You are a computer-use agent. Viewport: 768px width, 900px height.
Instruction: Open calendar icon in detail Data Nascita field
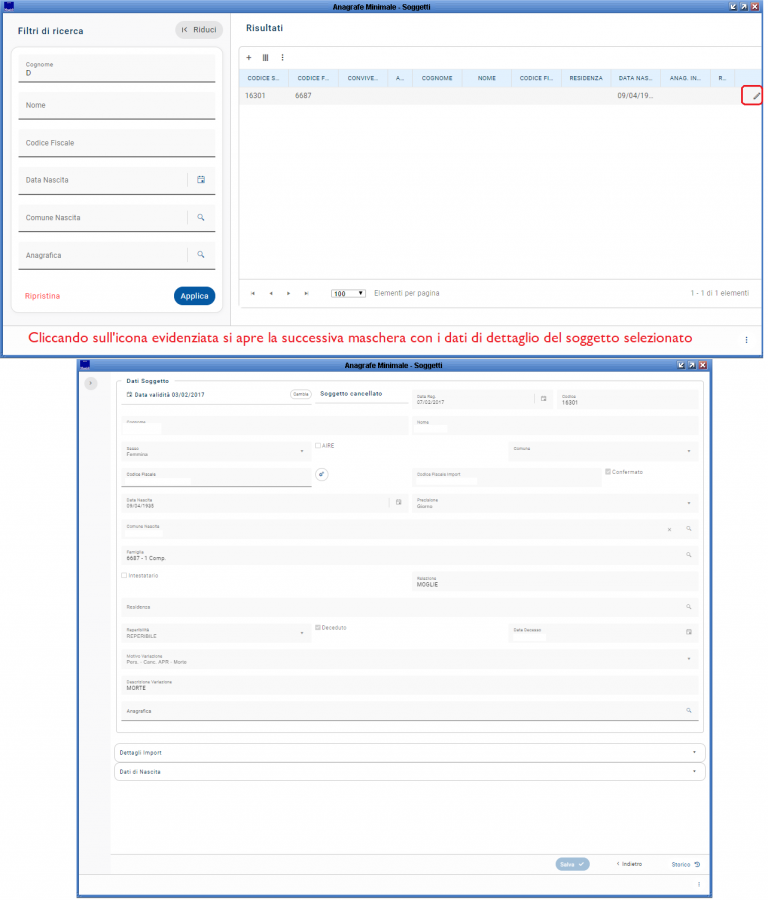tap(401, 504)
